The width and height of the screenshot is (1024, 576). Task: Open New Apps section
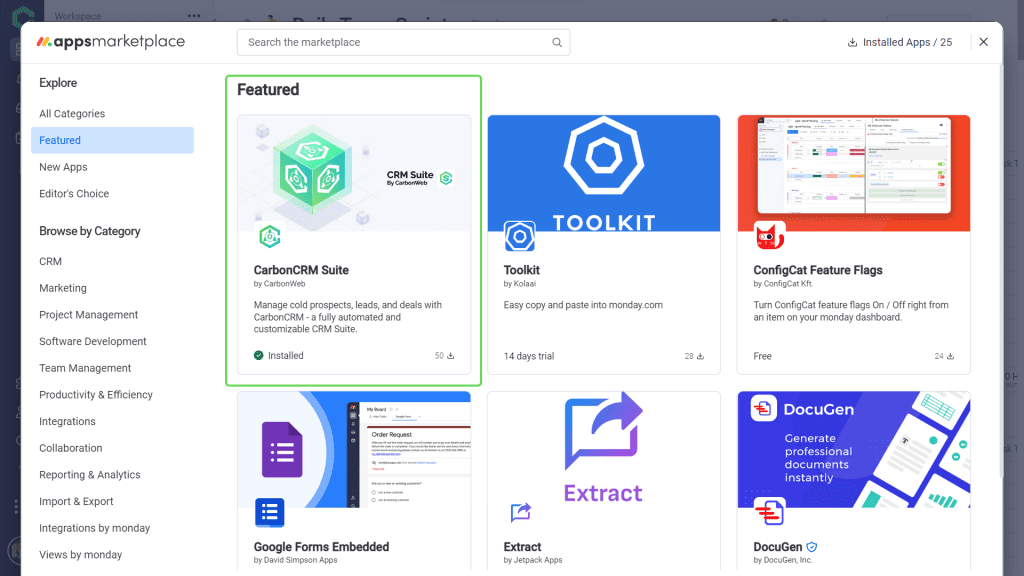(x=63, y=167)
